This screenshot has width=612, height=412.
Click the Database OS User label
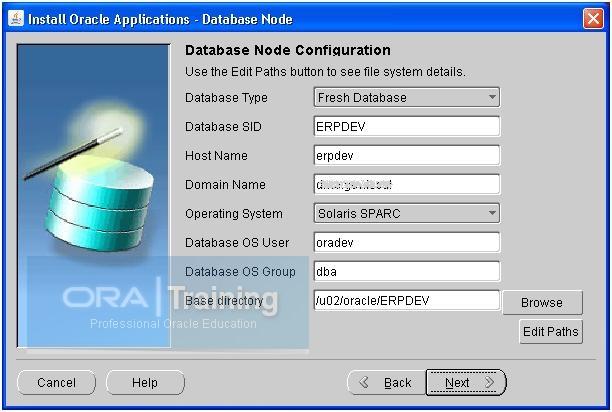(237, 243)
